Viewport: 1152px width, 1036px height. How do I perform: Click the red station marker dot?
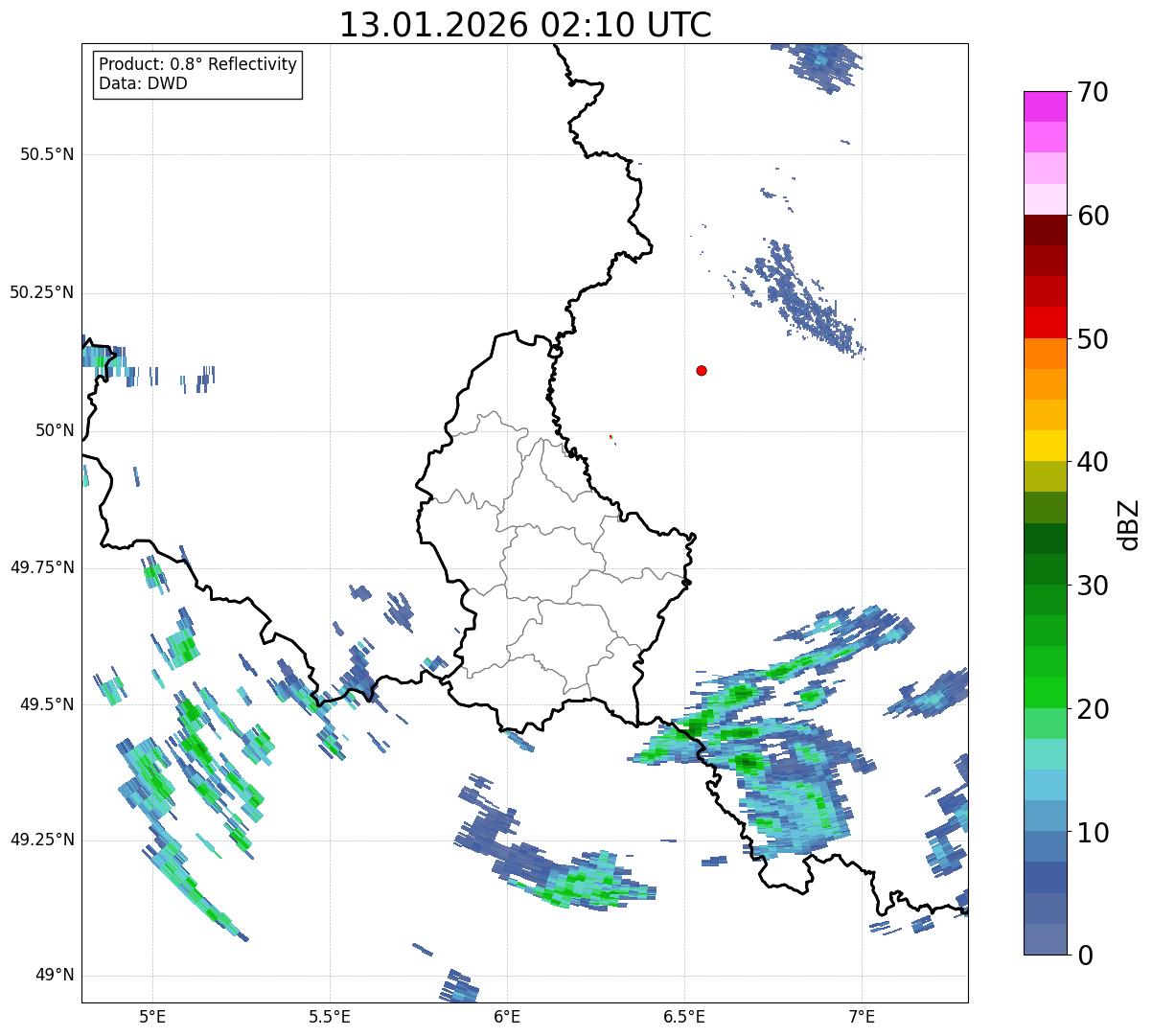pos(702,370)
